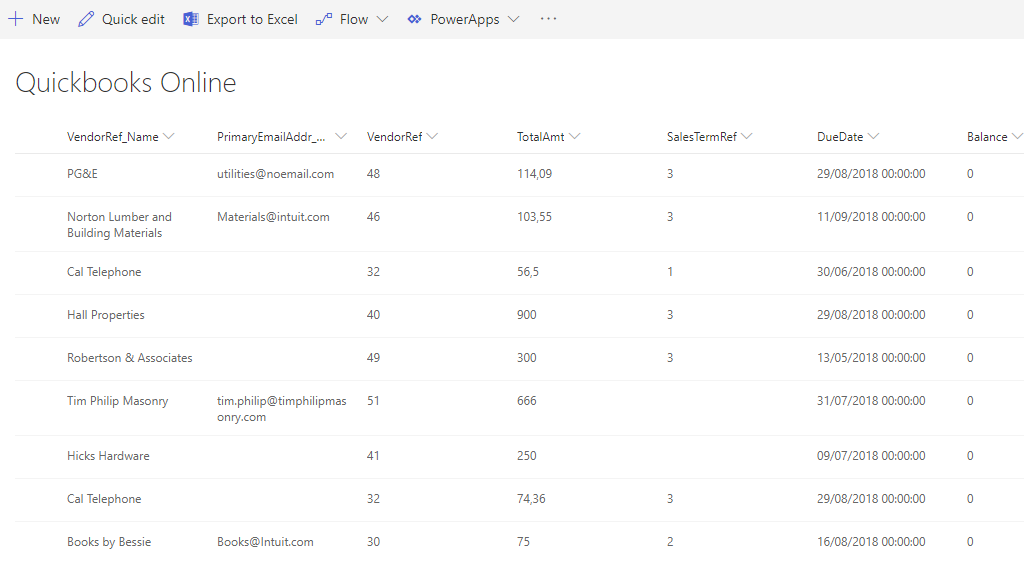Click the Quick edit pencil icon

pyautogui.click(x=86, y=19)
